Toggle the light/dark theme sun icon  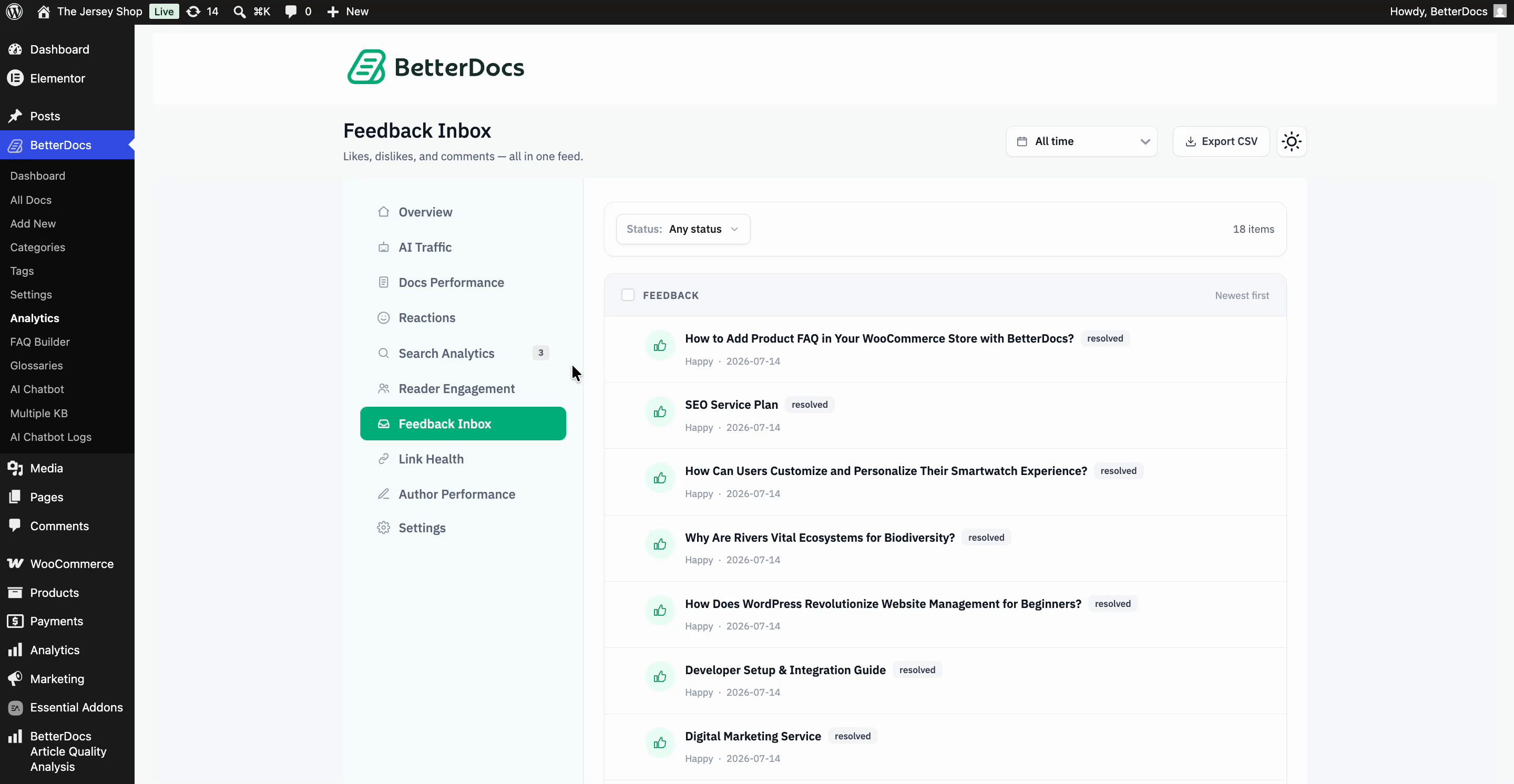click(1291, 141)
